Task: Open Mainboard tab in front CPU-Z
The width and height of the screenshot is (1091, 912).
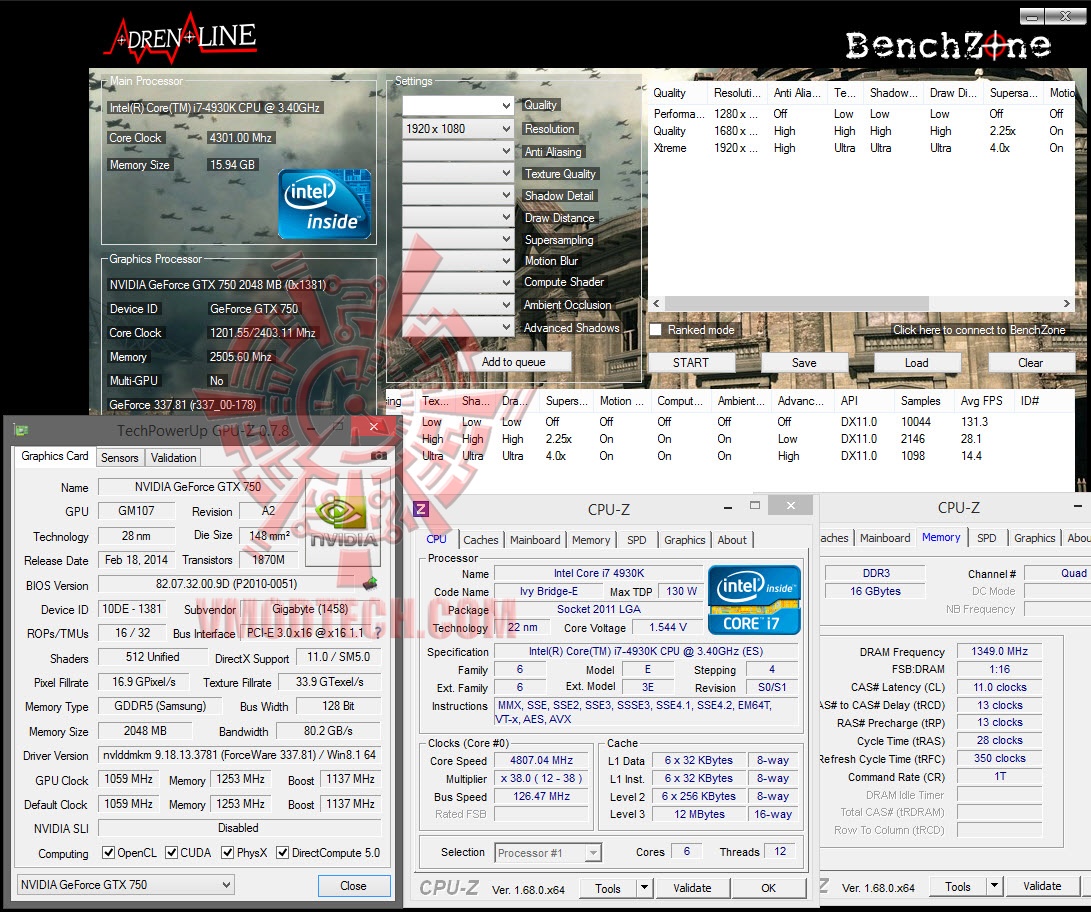Action: point(535,540)
